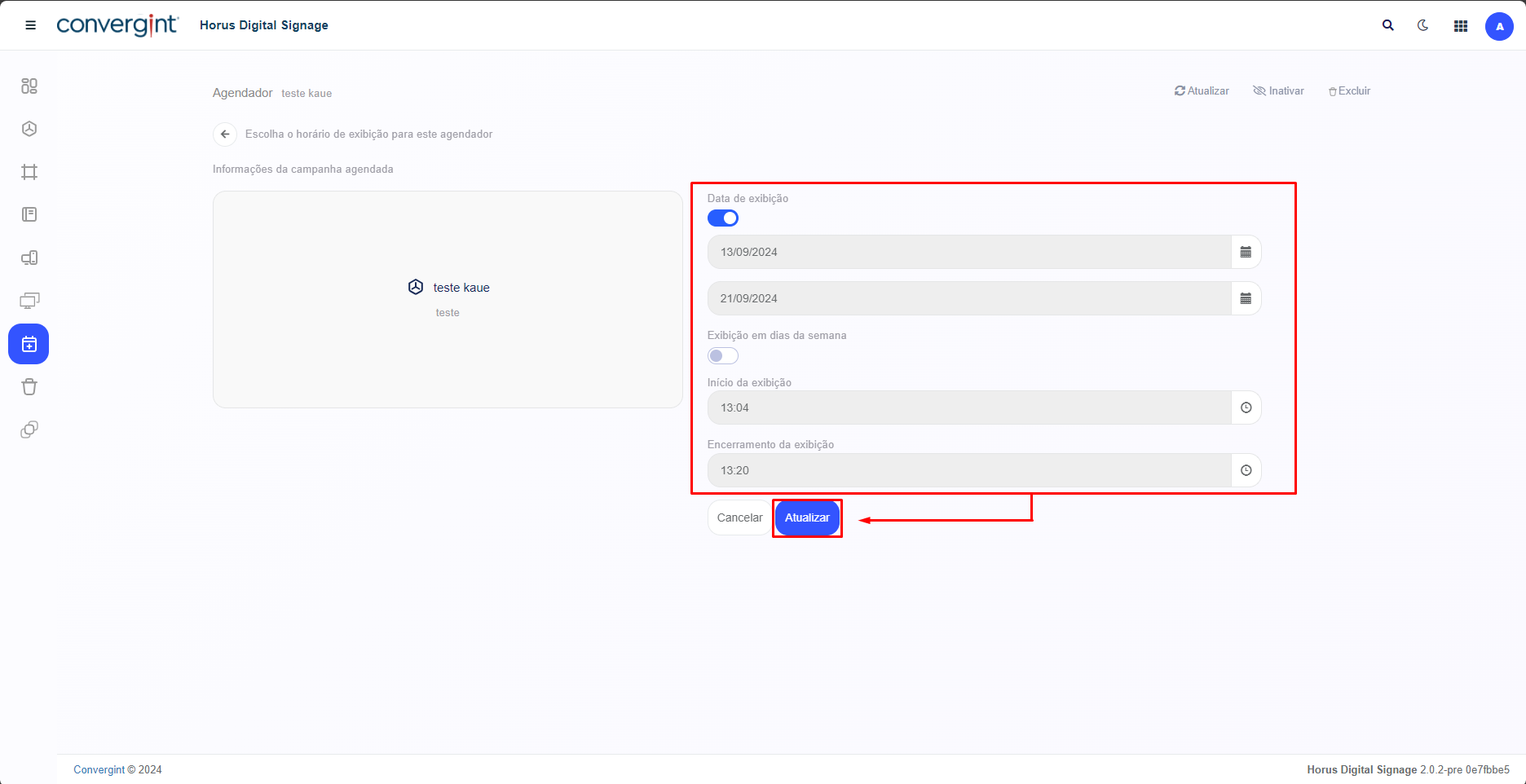This screenshot has height=784, width=1526.
Task: Select the scheduler calendar sidebar icon
Action: pyautogui.click(x=29, y=344)
